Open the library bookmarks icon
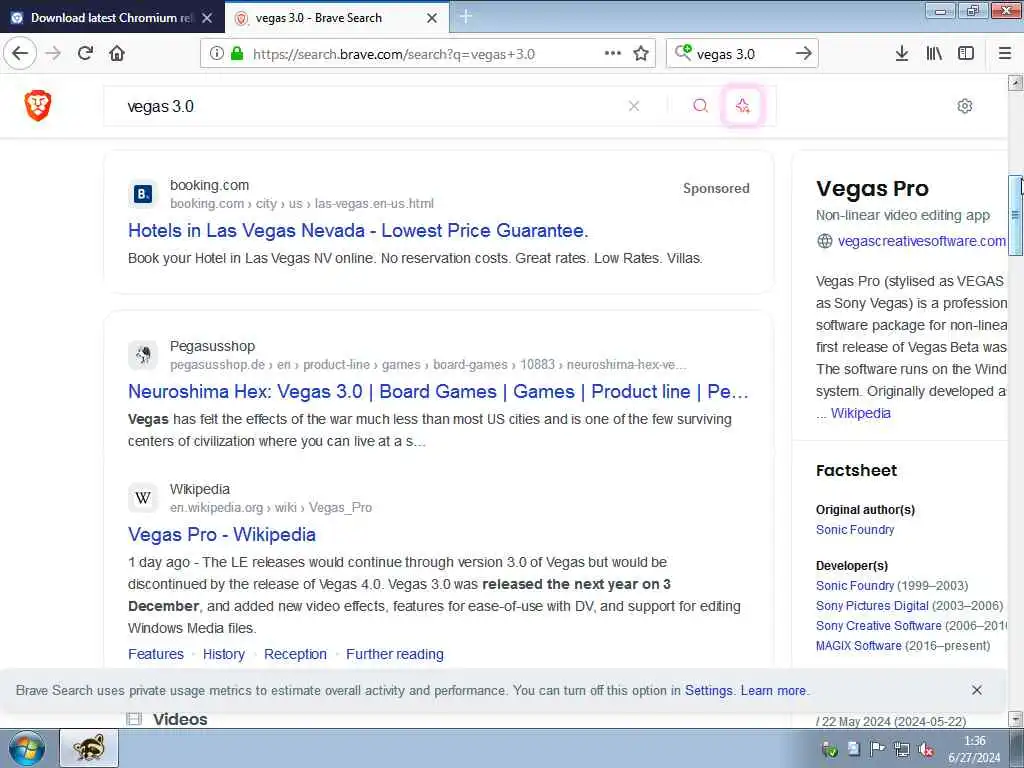This screenshot has width=1024, height=768. click(934, 54)
